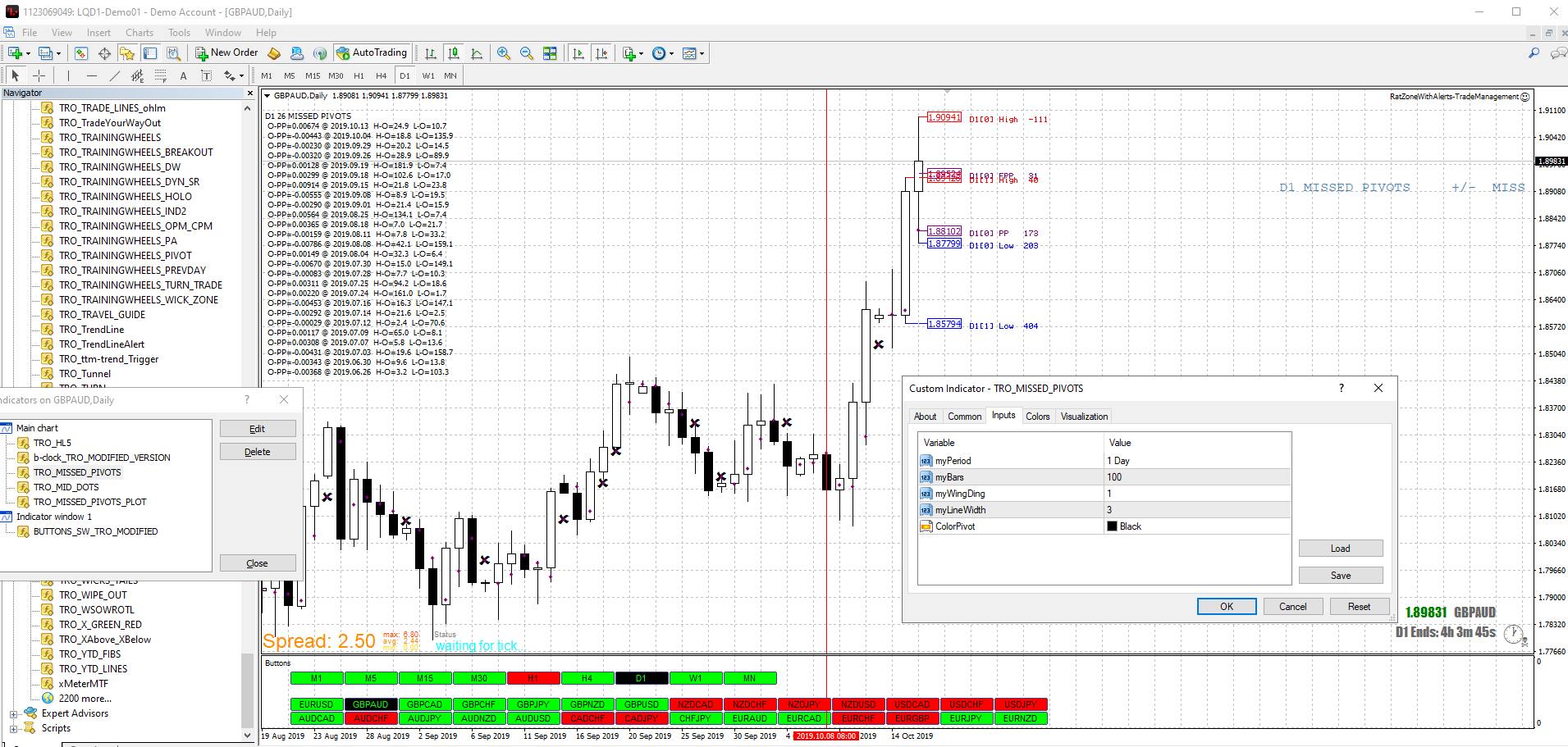1568x747 pixels.
Task: Click Edit in the indicators list
Action: tap(258, 429)
